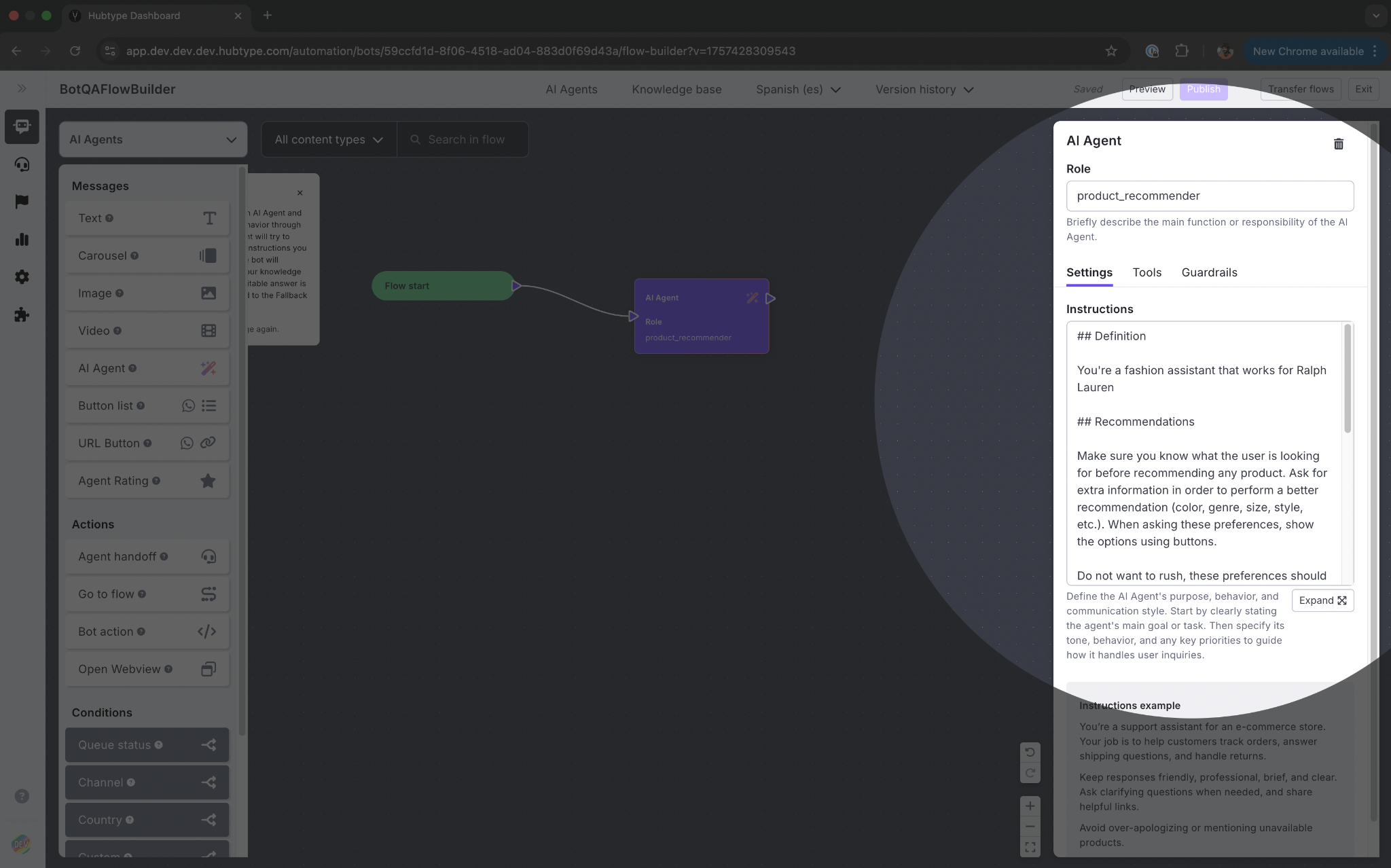Image resolution: width=1391 pixels, height=868 pixels.
Task: Pick the Carousel message icon
Action: click(208, 255)
